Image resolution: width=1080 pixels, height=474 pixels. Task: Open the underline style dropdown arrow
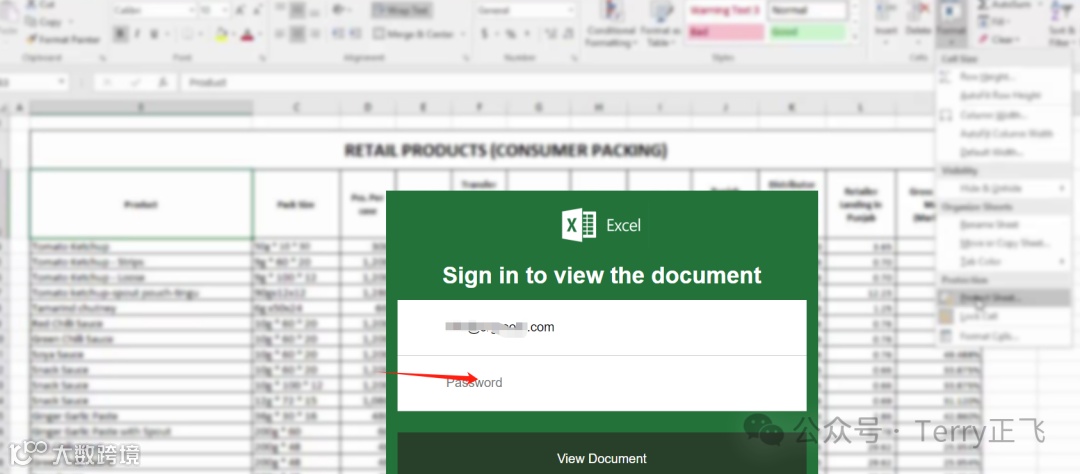[x=166, y=34]
